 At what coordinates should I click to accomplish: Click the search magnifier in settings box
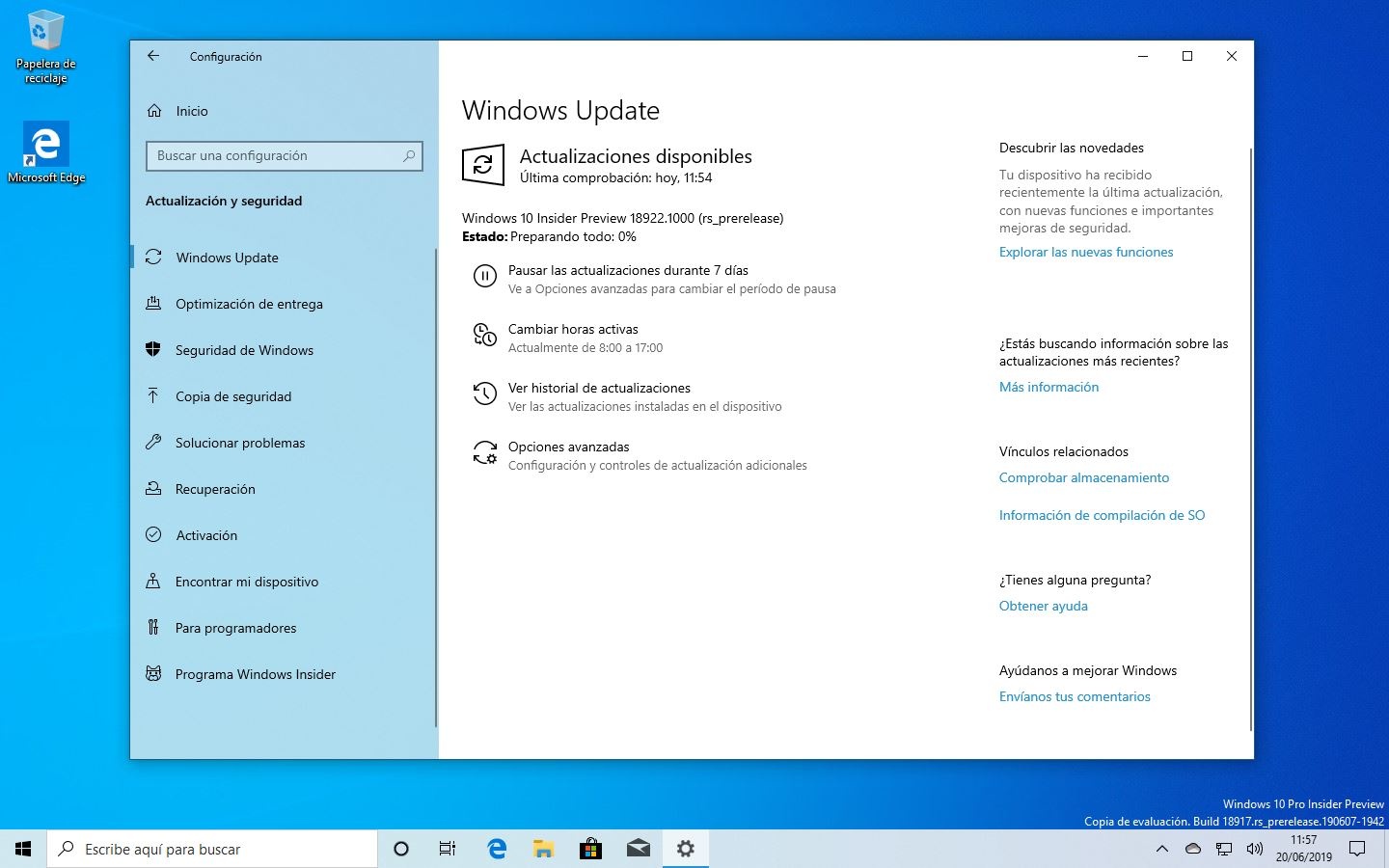point(409,155)
